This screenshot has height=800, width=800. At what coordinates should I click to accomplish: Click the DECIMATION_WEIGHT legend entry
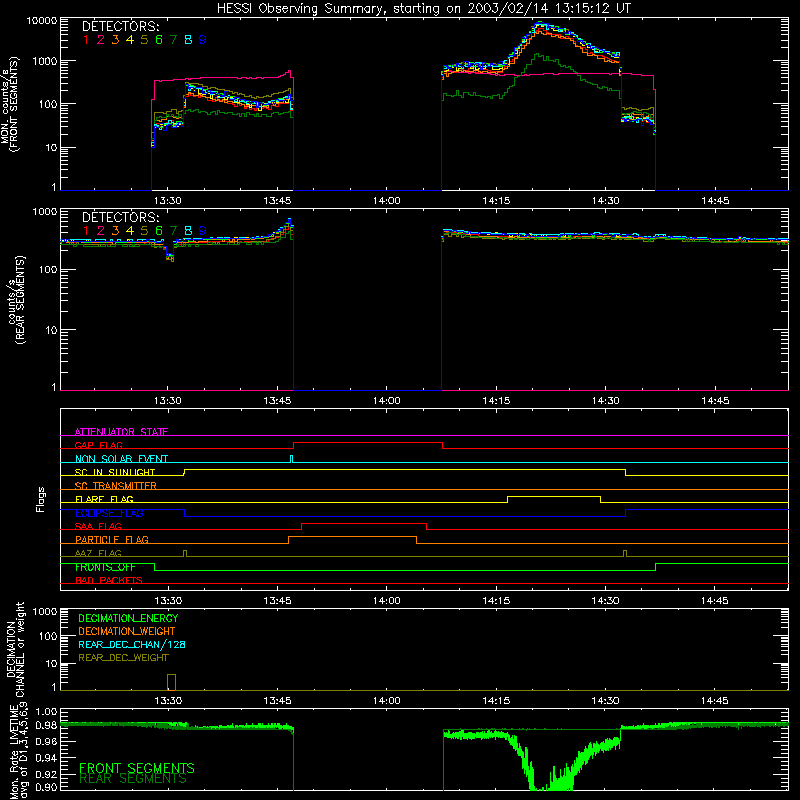[127, 632]
